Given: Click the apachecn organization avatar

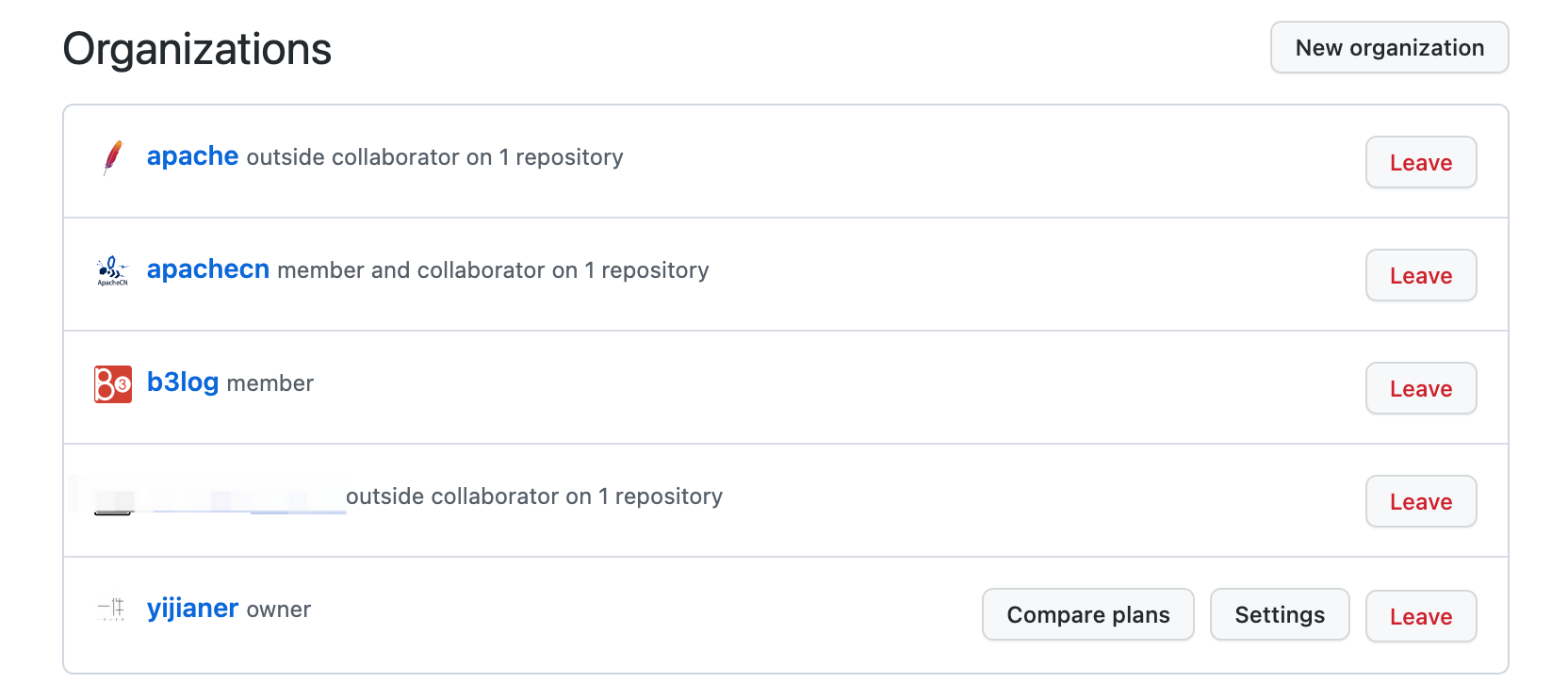Looking at the screenshot, I should [112, 270].
